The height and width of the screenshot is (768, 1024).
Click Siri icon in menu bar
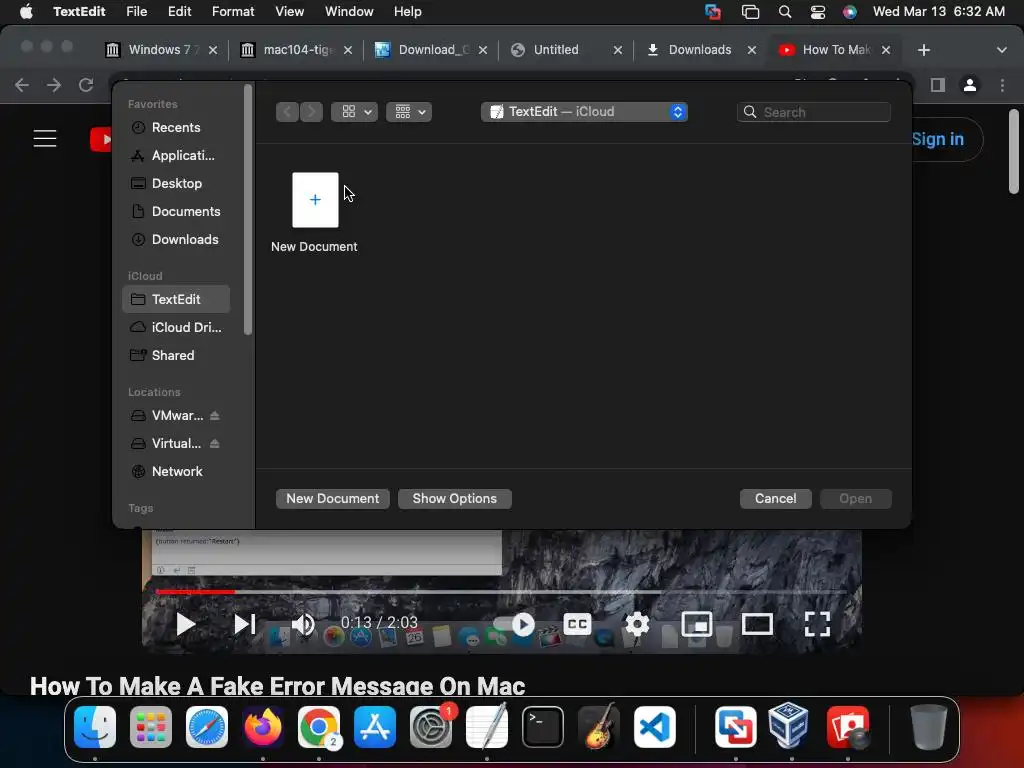coord(850,12)
